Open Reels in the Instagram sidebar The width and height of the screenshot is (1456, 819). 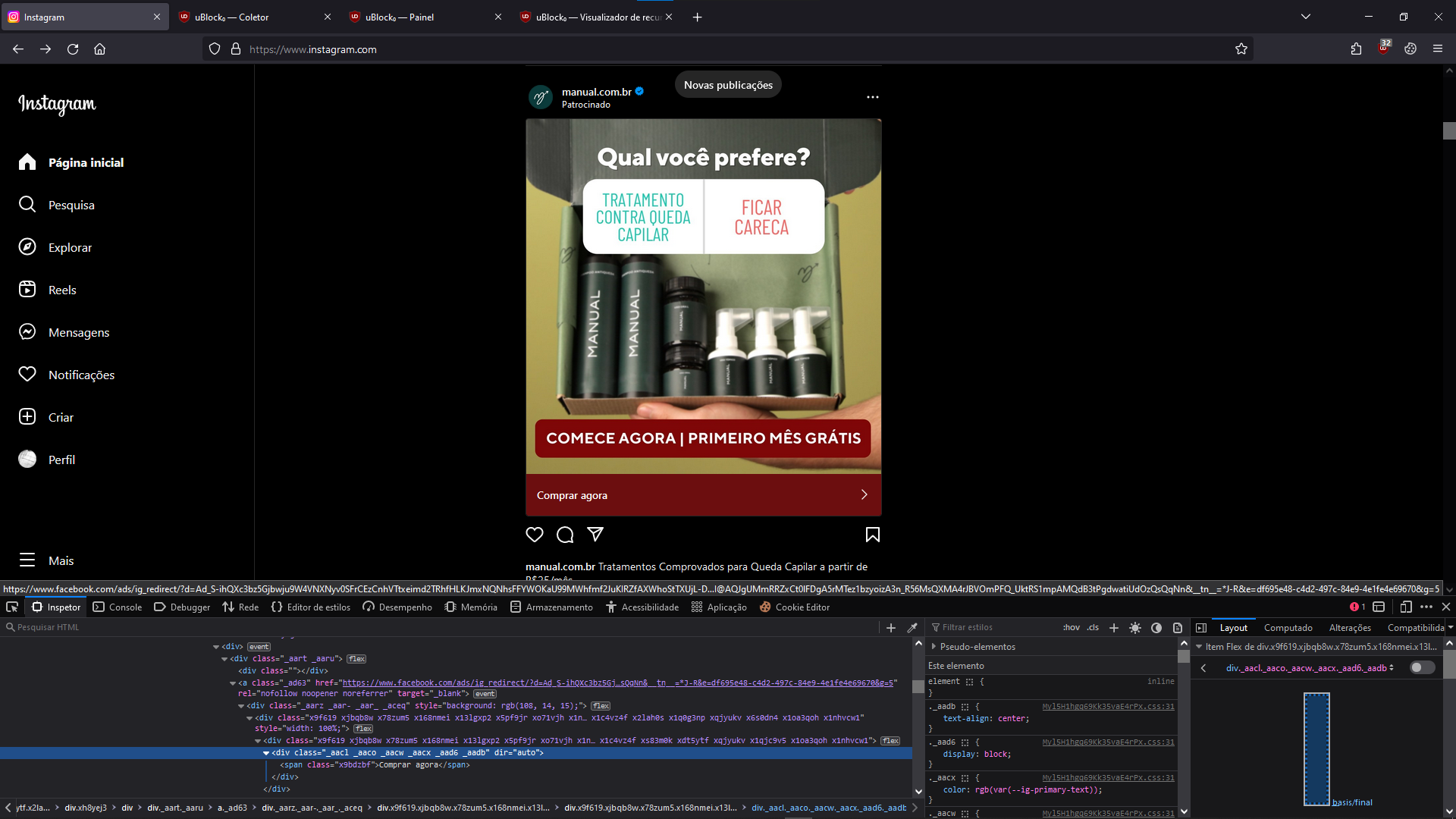61,289
